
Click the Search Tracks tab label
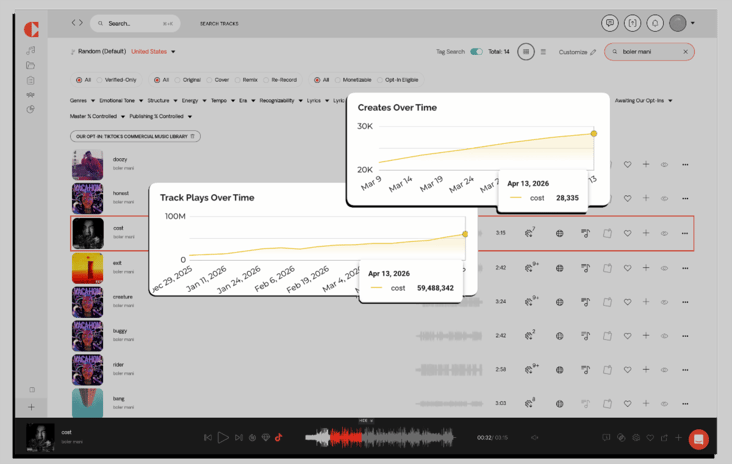219,23
